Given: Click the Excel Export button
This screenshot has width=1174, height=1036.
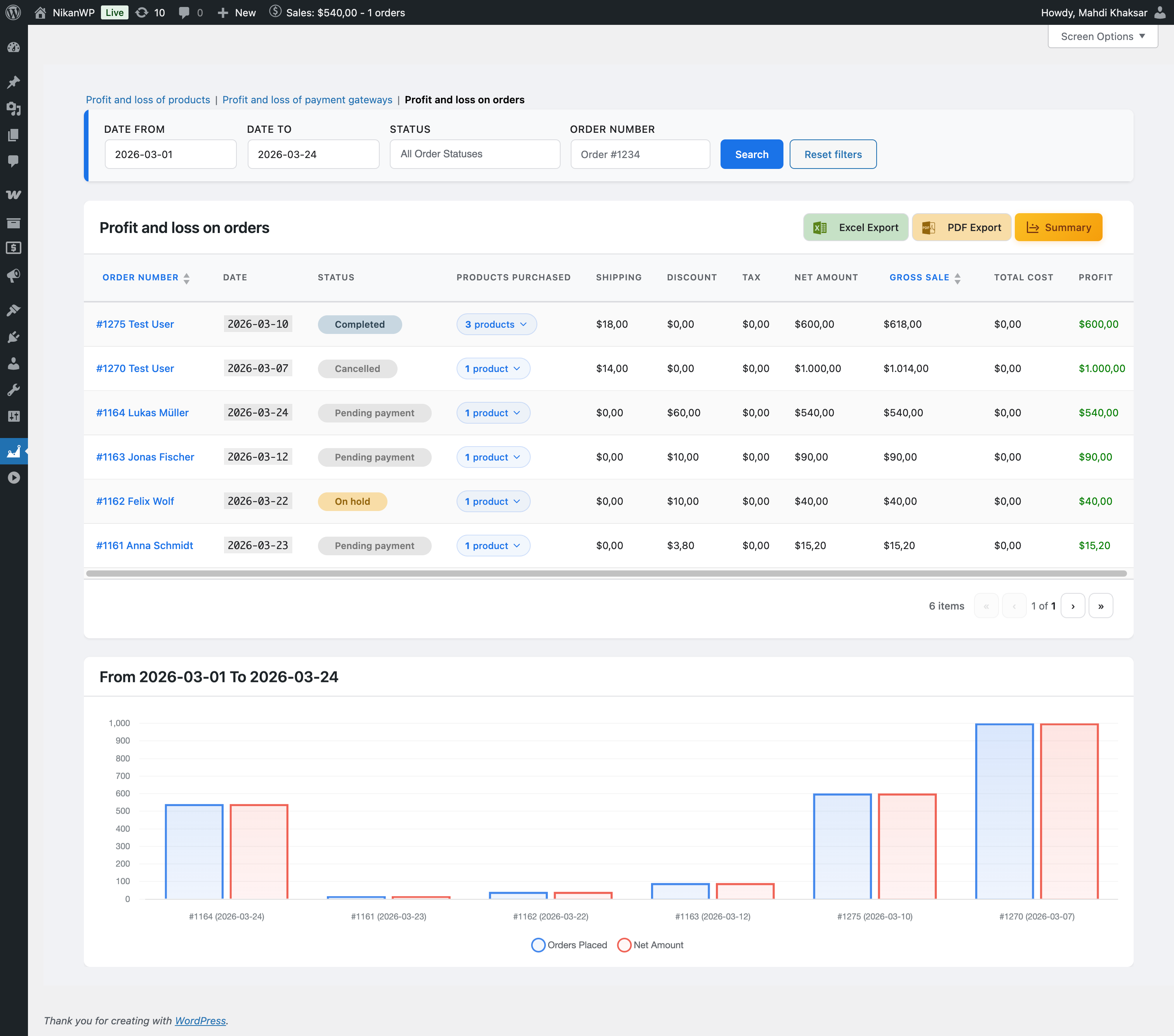Looking at the screenshot, I should (x=855, y=228).
